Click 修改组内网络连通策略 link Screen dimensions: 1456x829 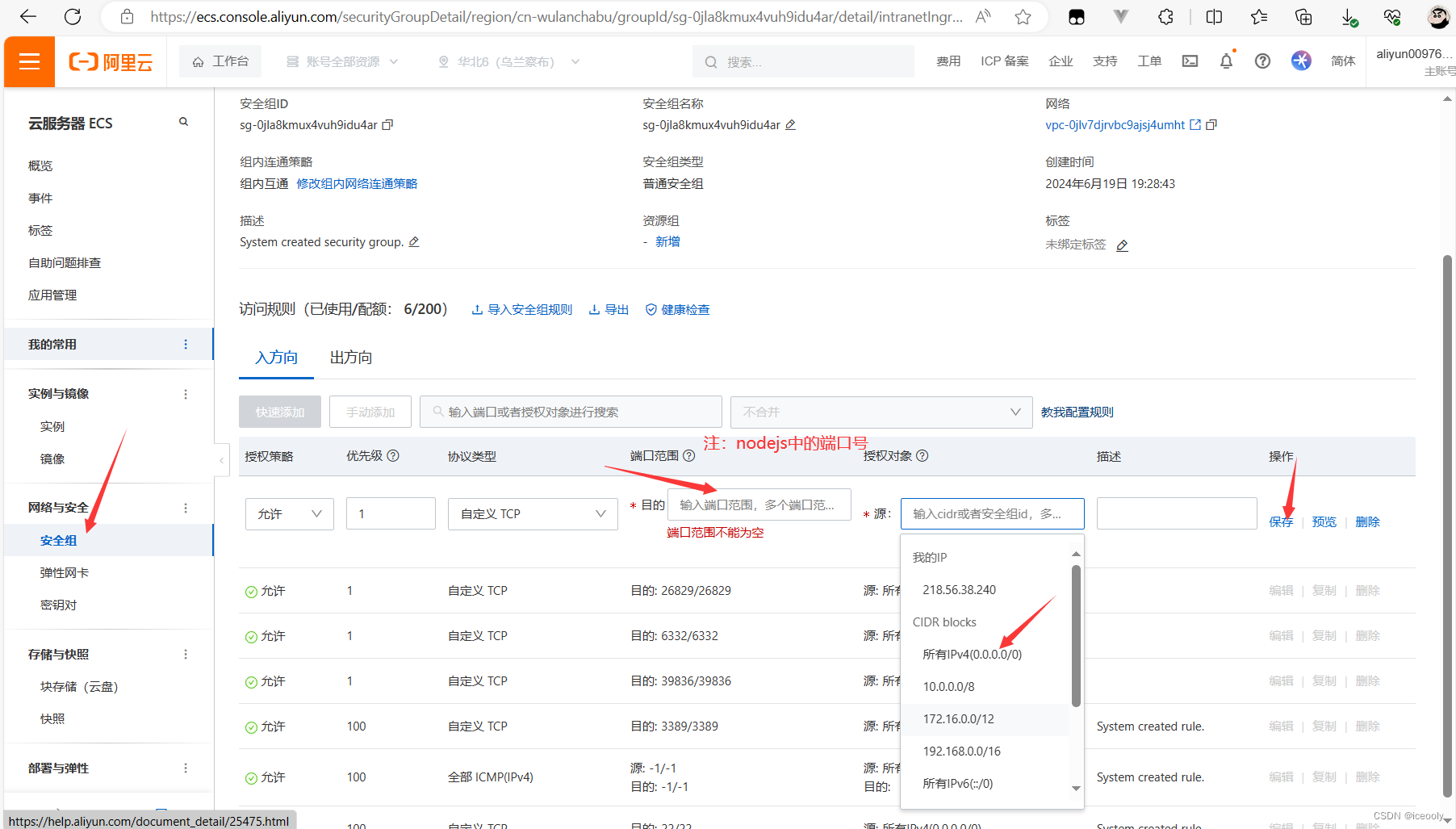pyautogui.click(x=357, y=184)
